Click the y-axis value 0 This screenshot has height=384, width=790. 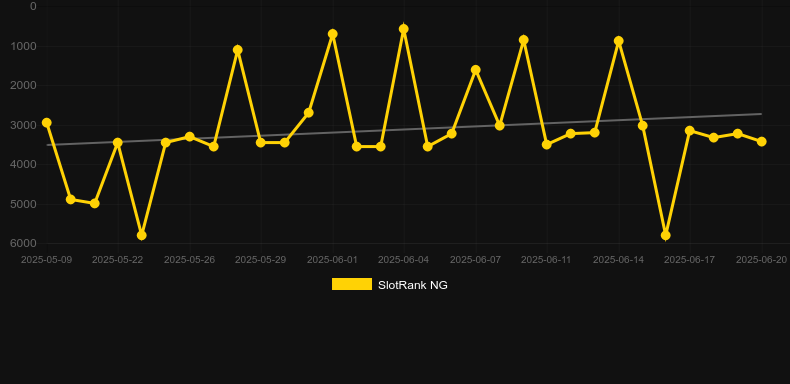(x=33, y=6)
